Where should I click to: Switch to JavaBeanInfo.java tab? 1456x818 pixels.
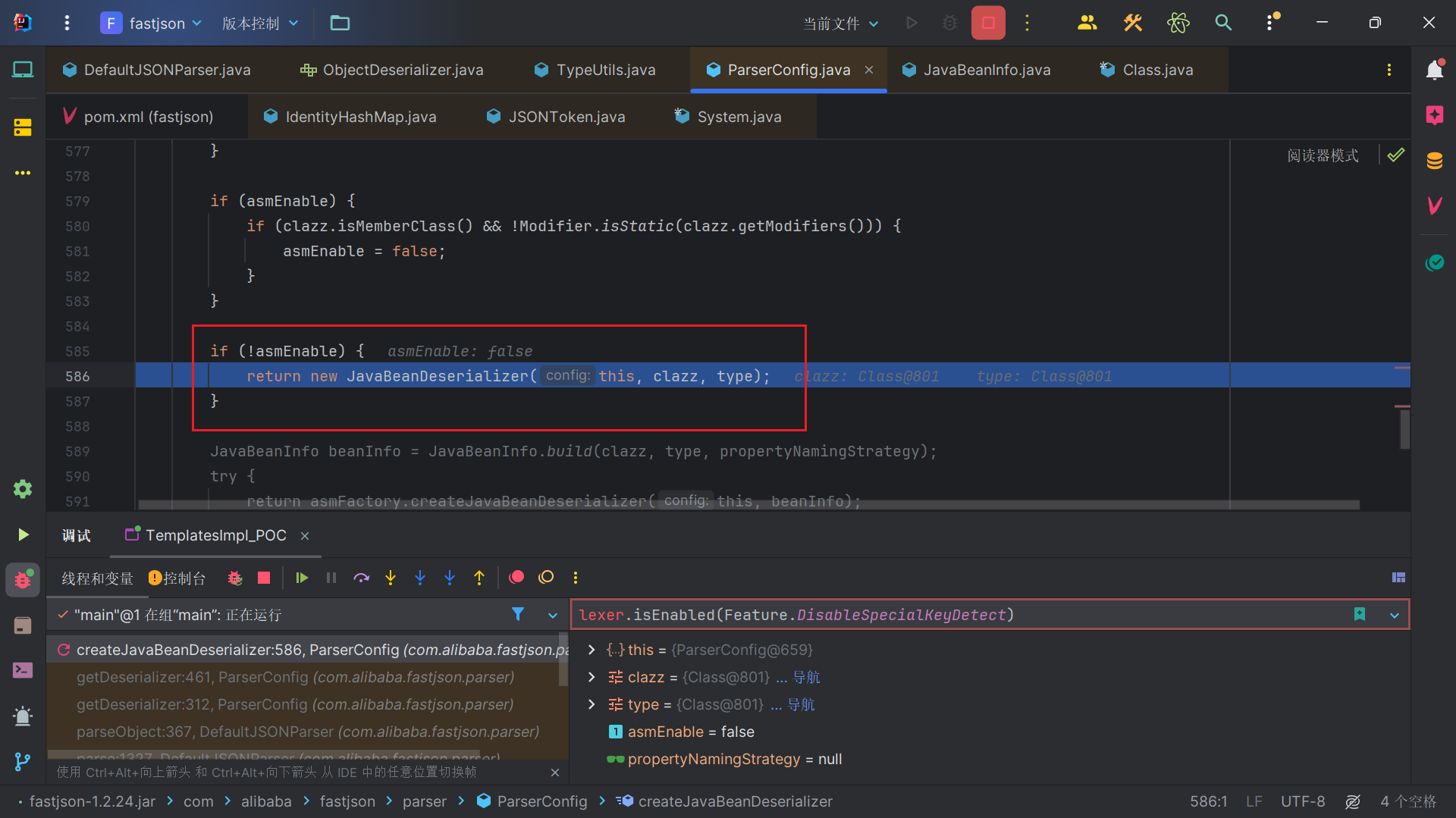(x=977, y=70)
